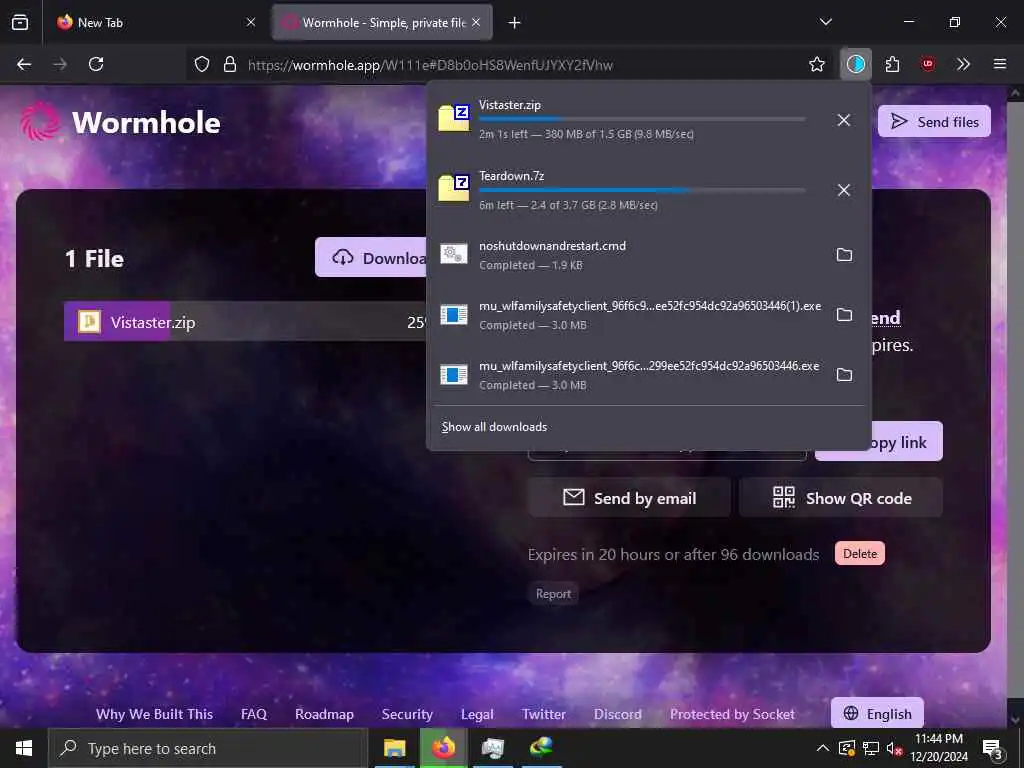The height and width of the screenshot is (768, 1024).
Task: Open a new browser tab
Action: point(515,23)
